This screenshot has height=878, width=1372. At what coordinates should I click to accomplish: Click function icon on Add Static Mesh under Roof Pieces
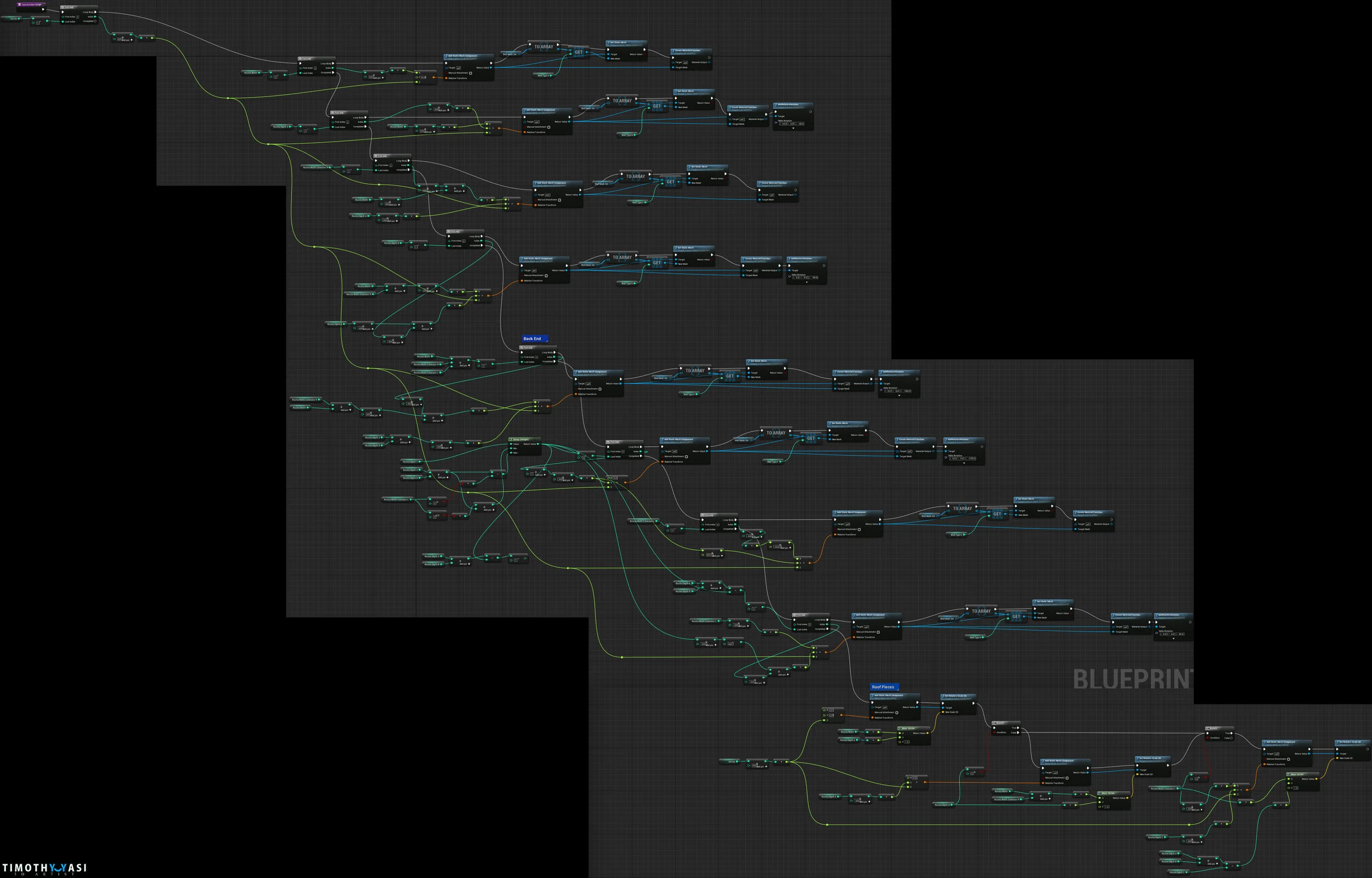pyautogui.click(x=873, y=696)
